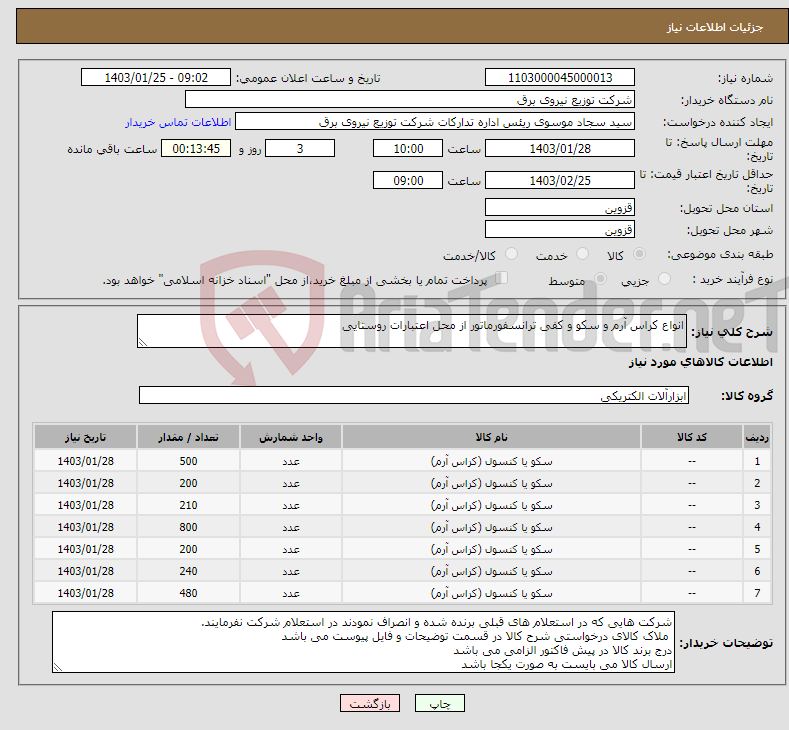
Task: Click need date in row 7
Action: (86, 593)
